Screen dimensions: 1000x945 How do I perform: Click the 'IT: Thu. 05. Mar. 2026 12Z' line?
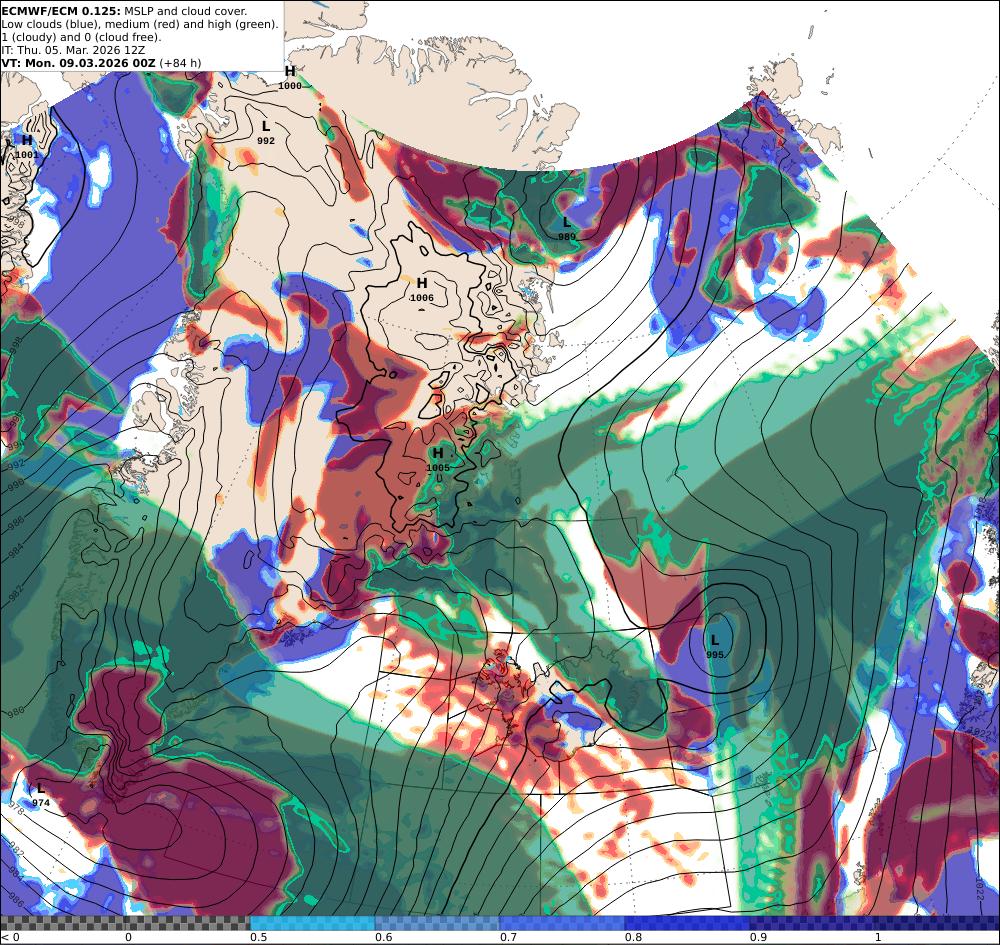tap(73, 50)
